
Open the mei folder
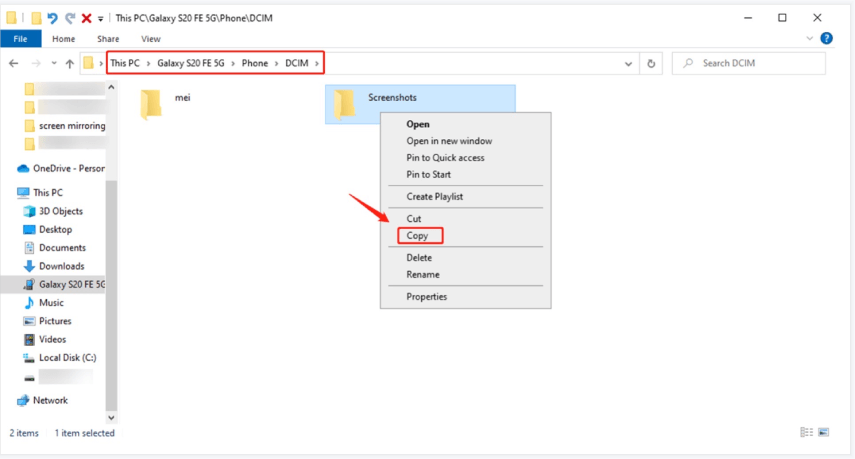point(152,103)
